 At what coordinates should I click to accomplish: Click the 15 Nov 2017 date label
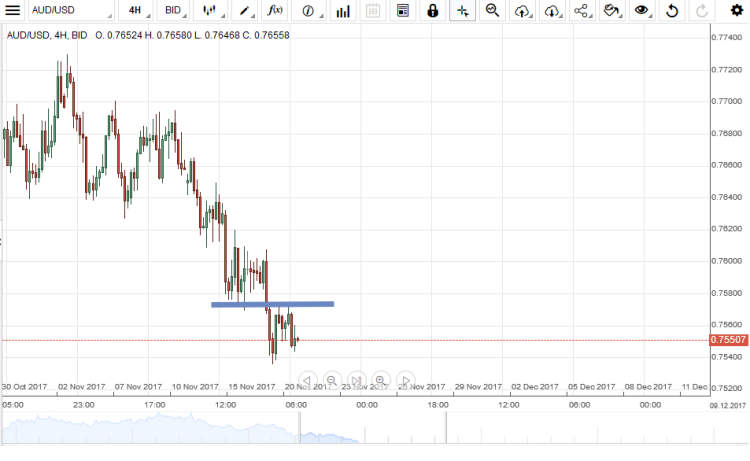point(252,386)
